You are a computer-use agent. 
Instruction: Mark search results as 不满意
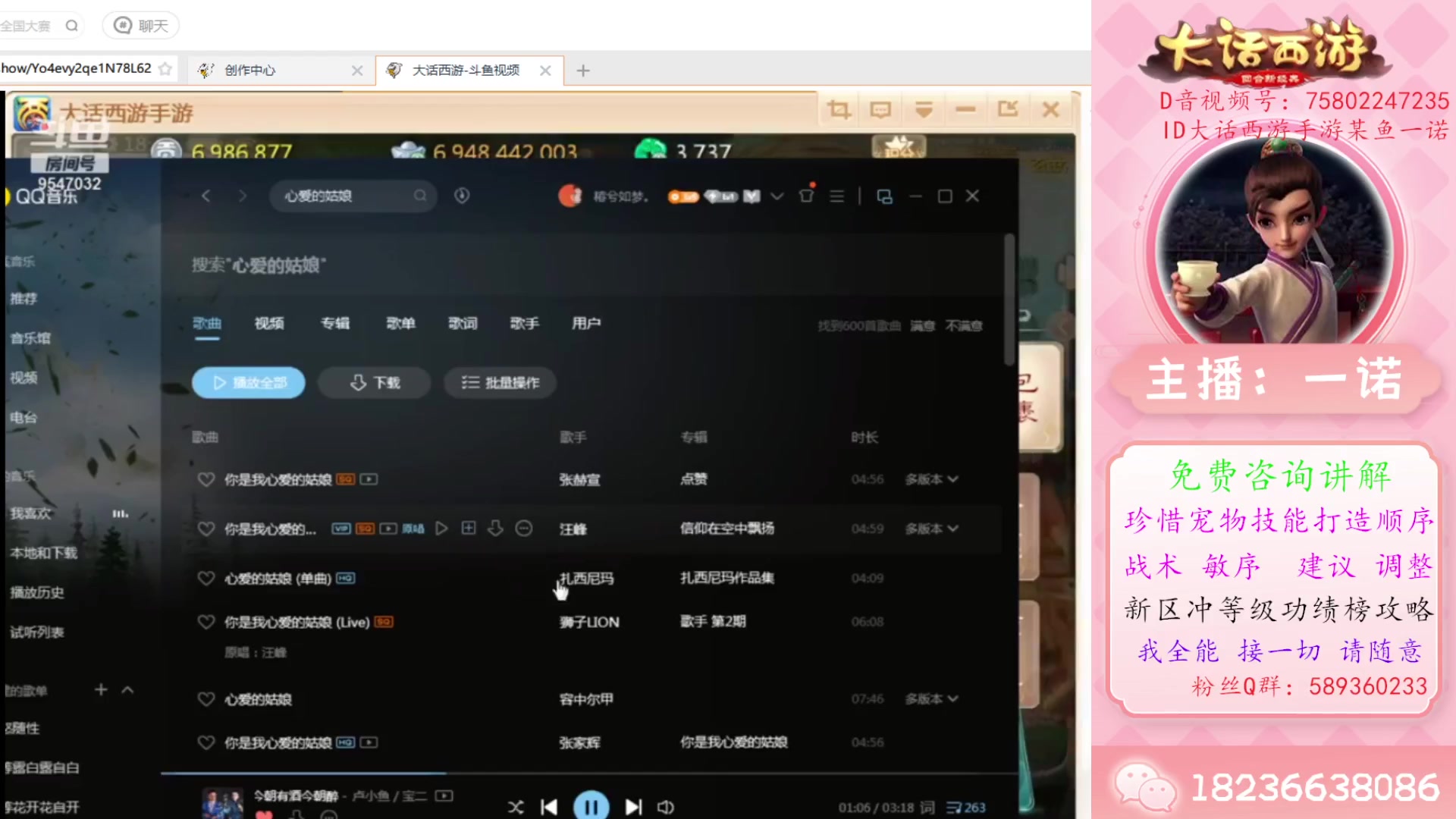click(964, 326)
